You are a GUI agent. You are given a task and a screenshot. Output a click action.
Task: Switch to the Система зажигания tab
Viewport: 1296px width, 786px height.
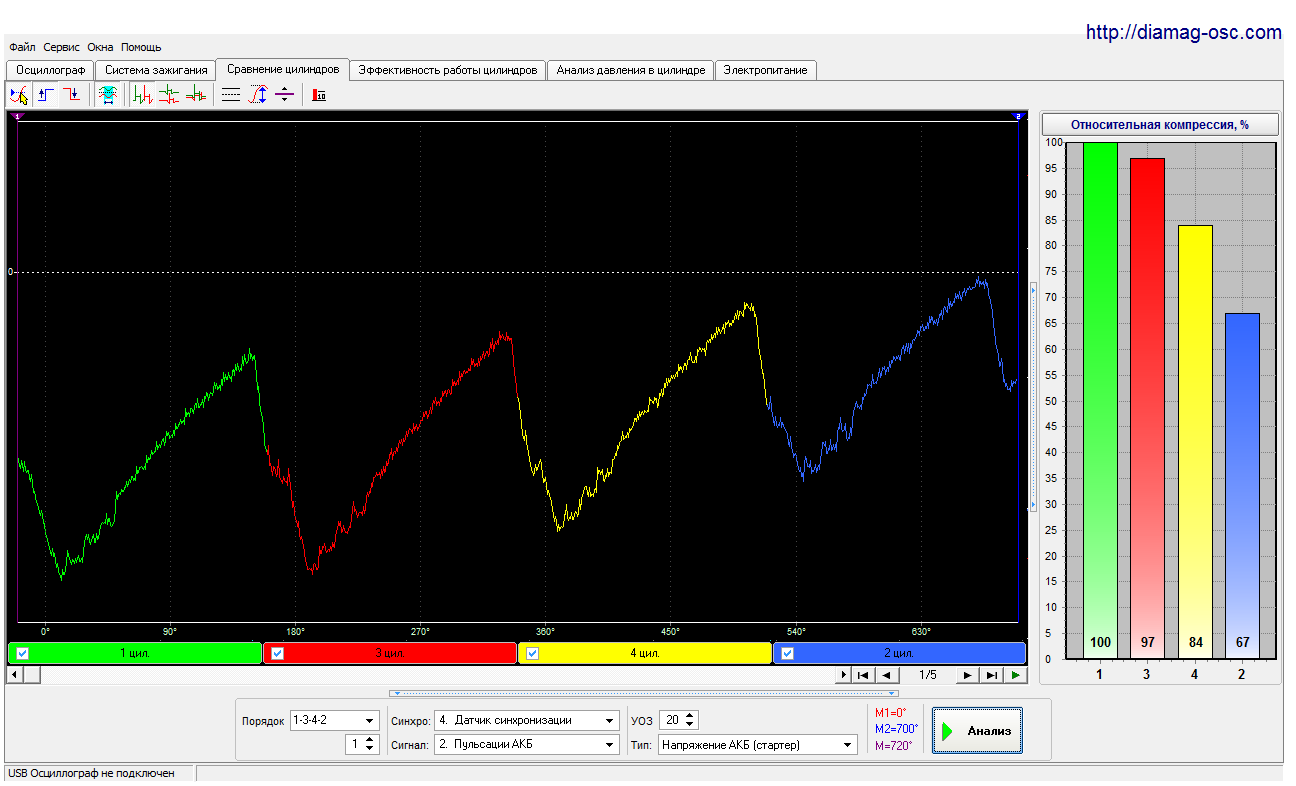156,70
